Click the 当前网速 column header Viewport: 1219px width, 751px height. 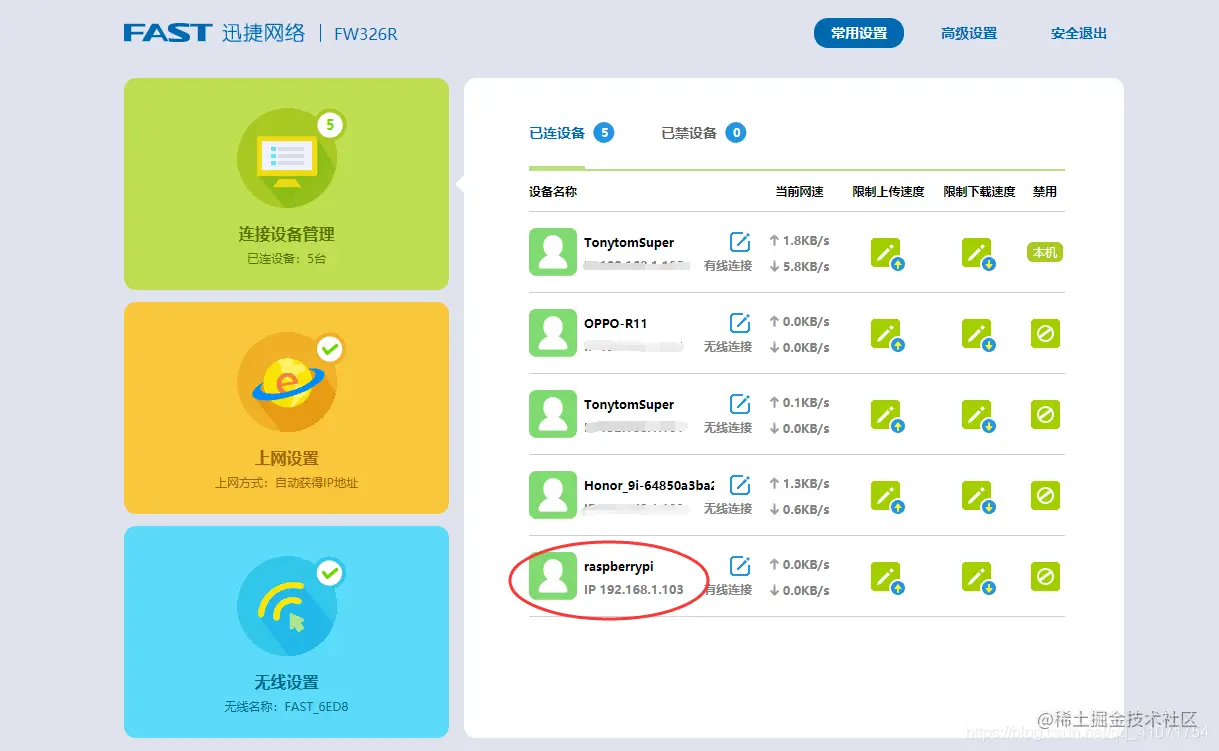coord(799,191)
